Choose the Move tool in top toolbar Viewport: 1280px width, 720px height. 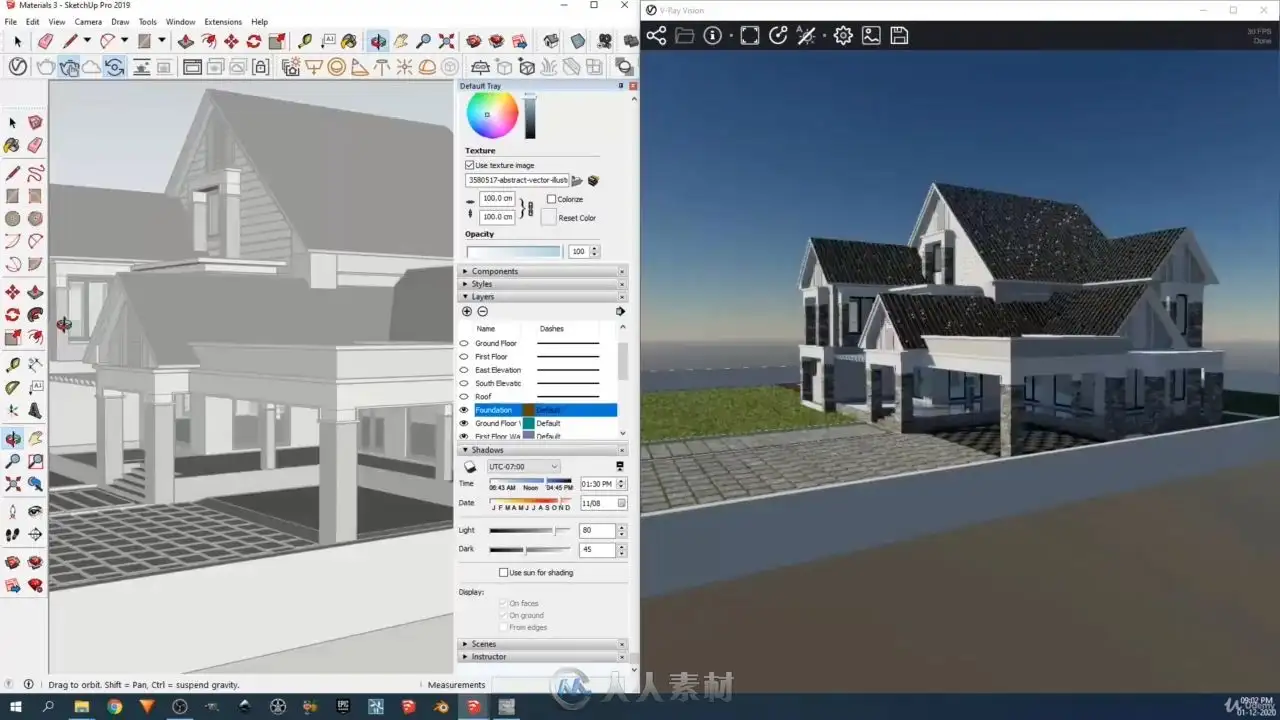point(231,41)
